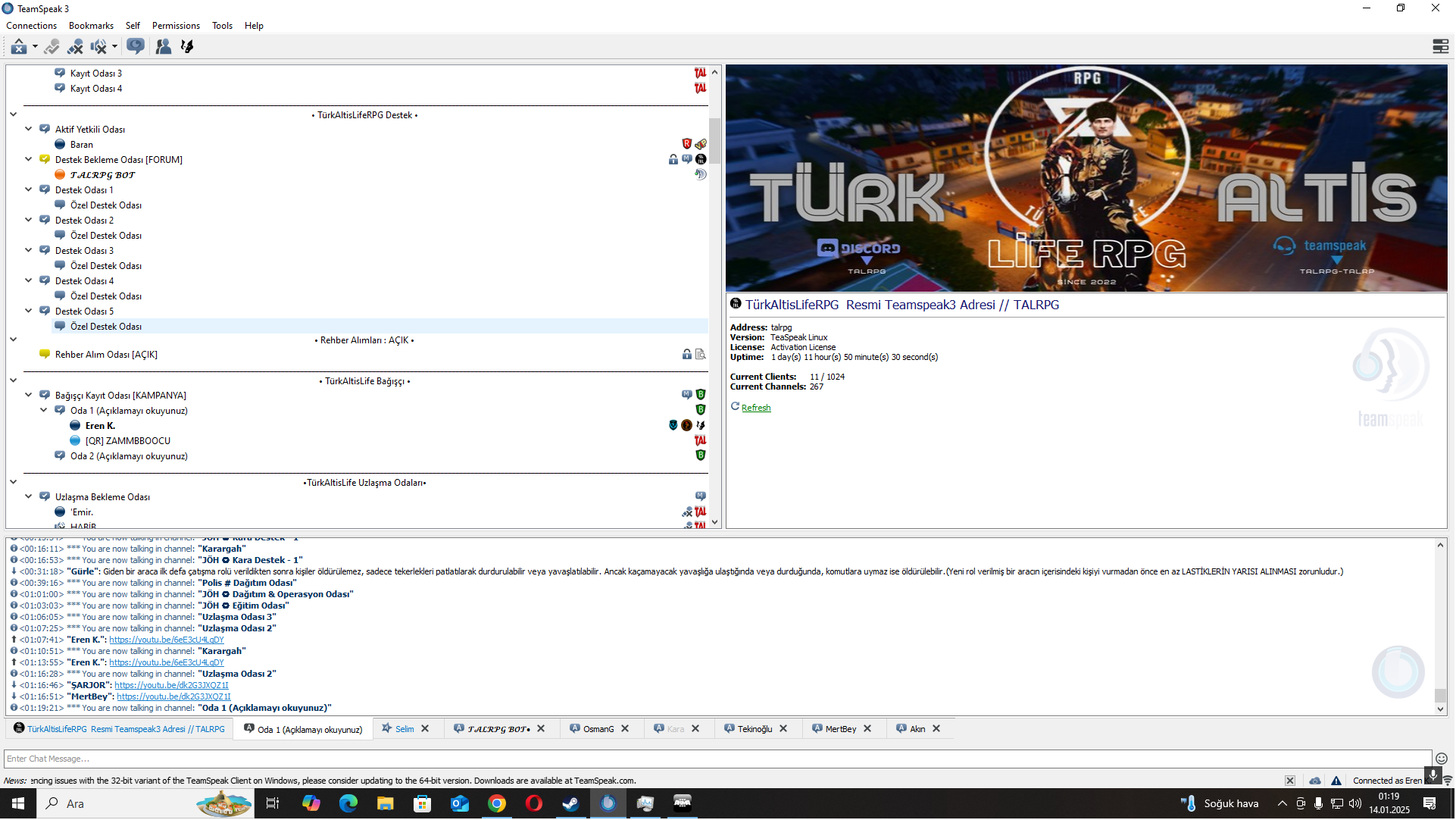Image resolution: width=1456 pixels, height=820 pixels.
Task: Open the Self menu
Action: 133,26
